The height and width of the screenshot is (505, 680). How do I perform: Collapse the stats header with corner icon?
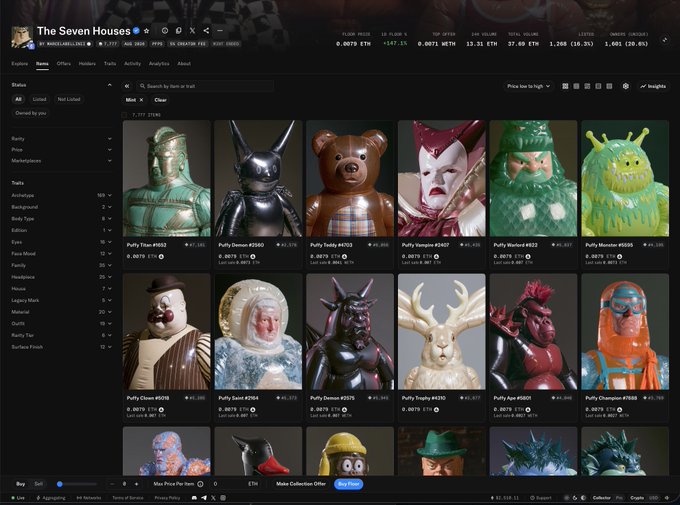(x=665, y=40)
